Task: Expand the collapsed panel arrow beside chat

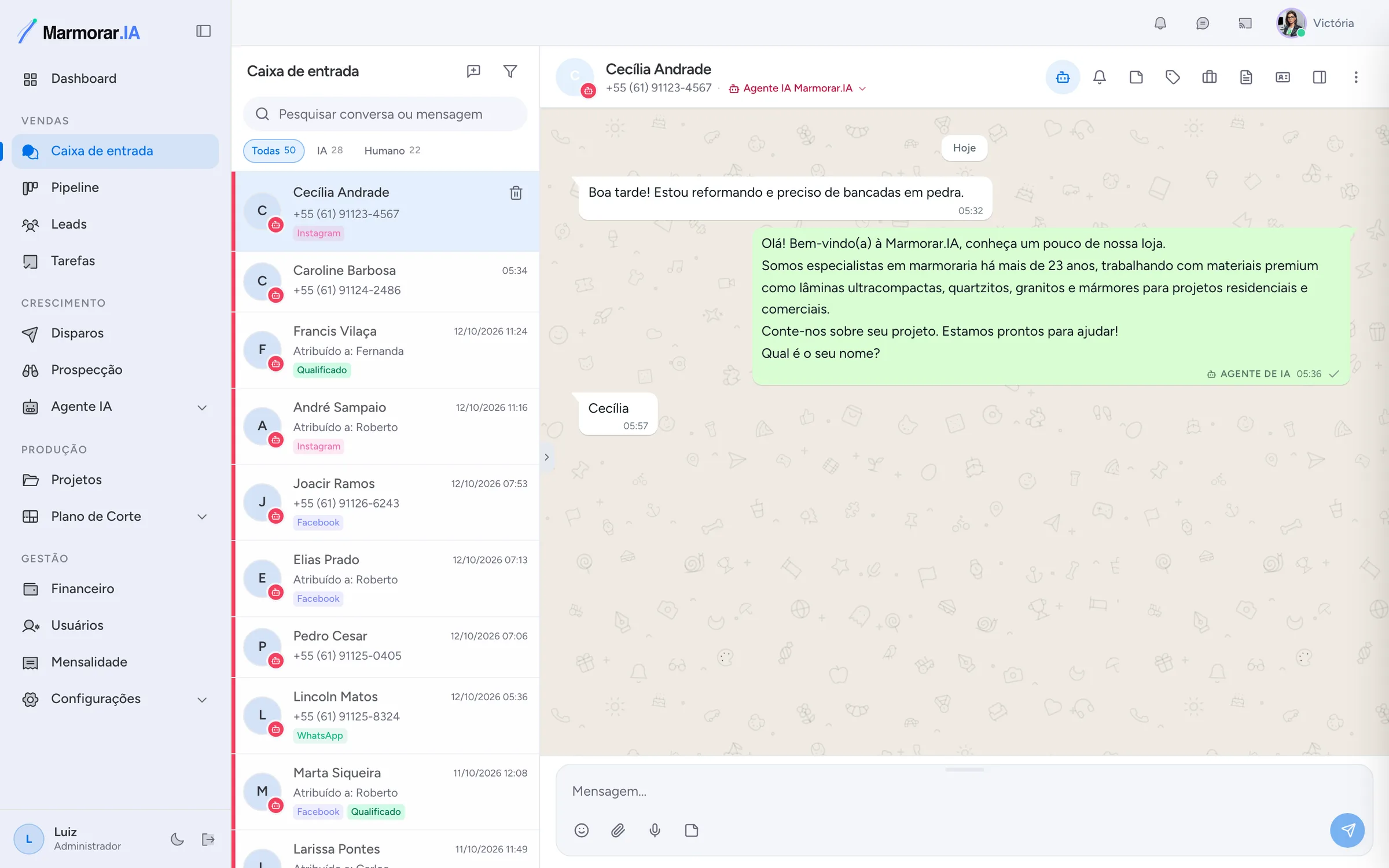Action: pos(546,457)
